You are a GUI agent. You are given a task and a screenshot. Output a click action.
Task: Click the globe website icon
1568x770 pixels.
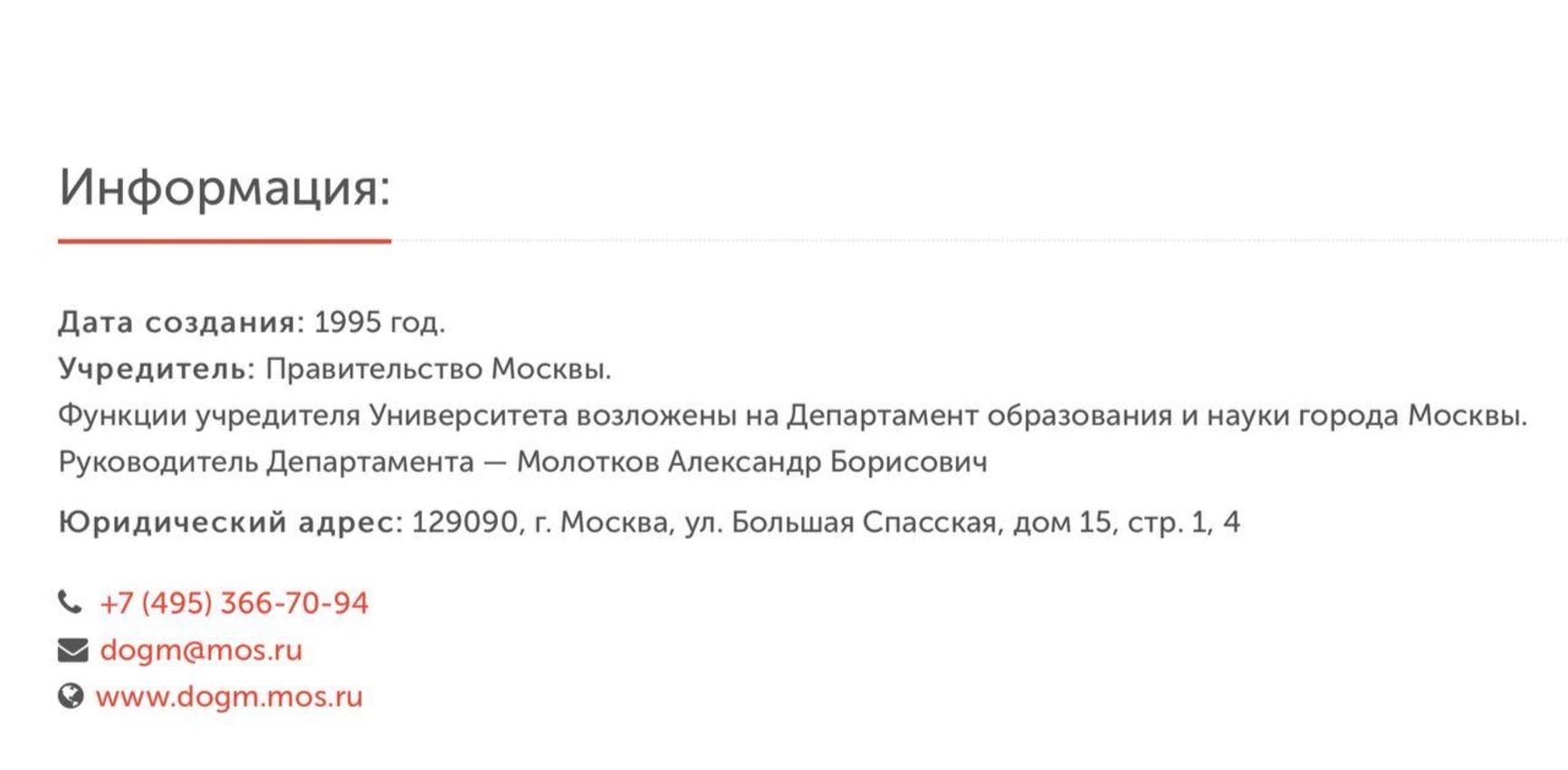(71, 696)
